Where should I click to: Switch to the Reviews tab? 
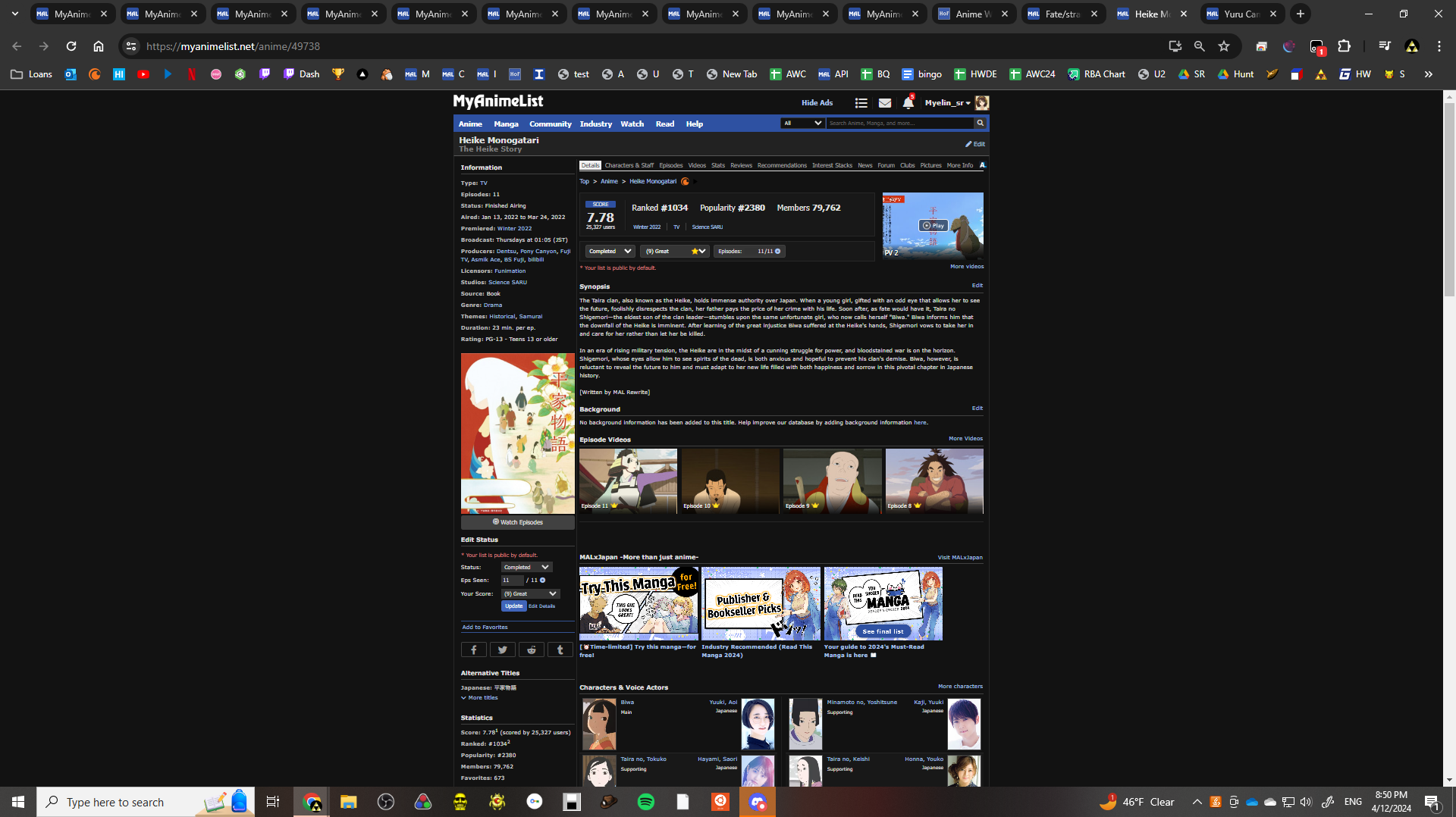tap(741, 165)
